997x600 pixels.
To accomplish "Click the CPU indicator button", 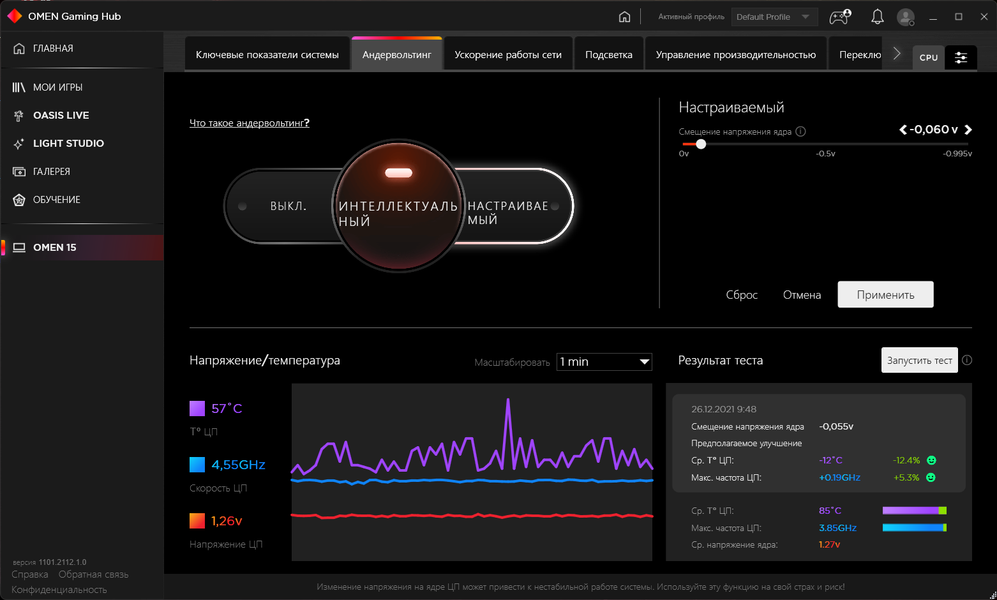I will 928,57.
